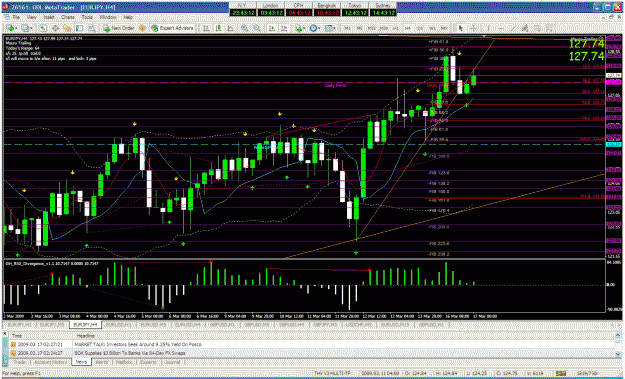Viewport: 625px width, 379px height.
Task: Open the Tools menu
Action: [x=87, y=18]
